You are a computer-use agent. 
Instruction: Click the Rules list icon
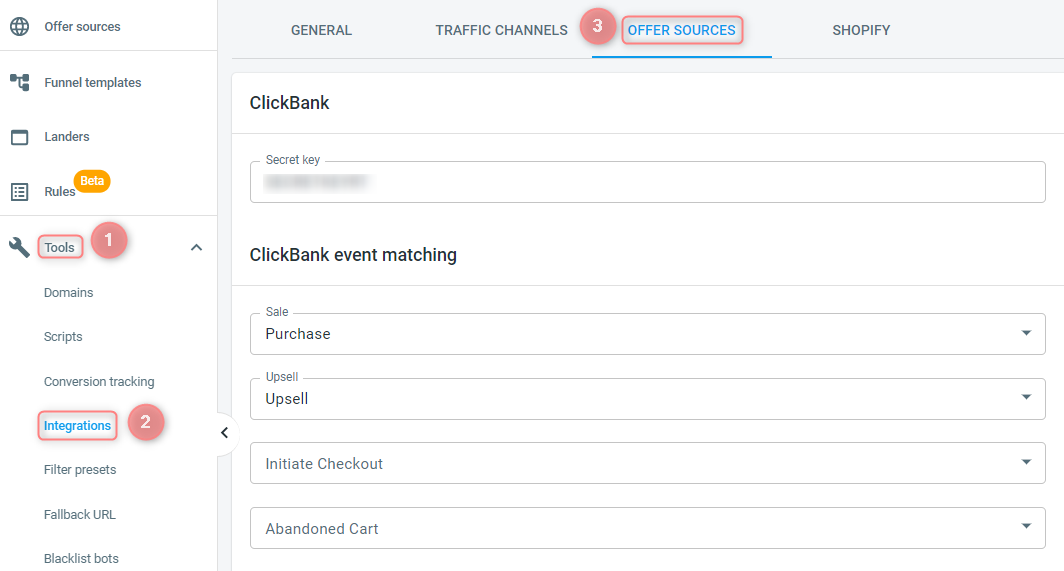20,192
